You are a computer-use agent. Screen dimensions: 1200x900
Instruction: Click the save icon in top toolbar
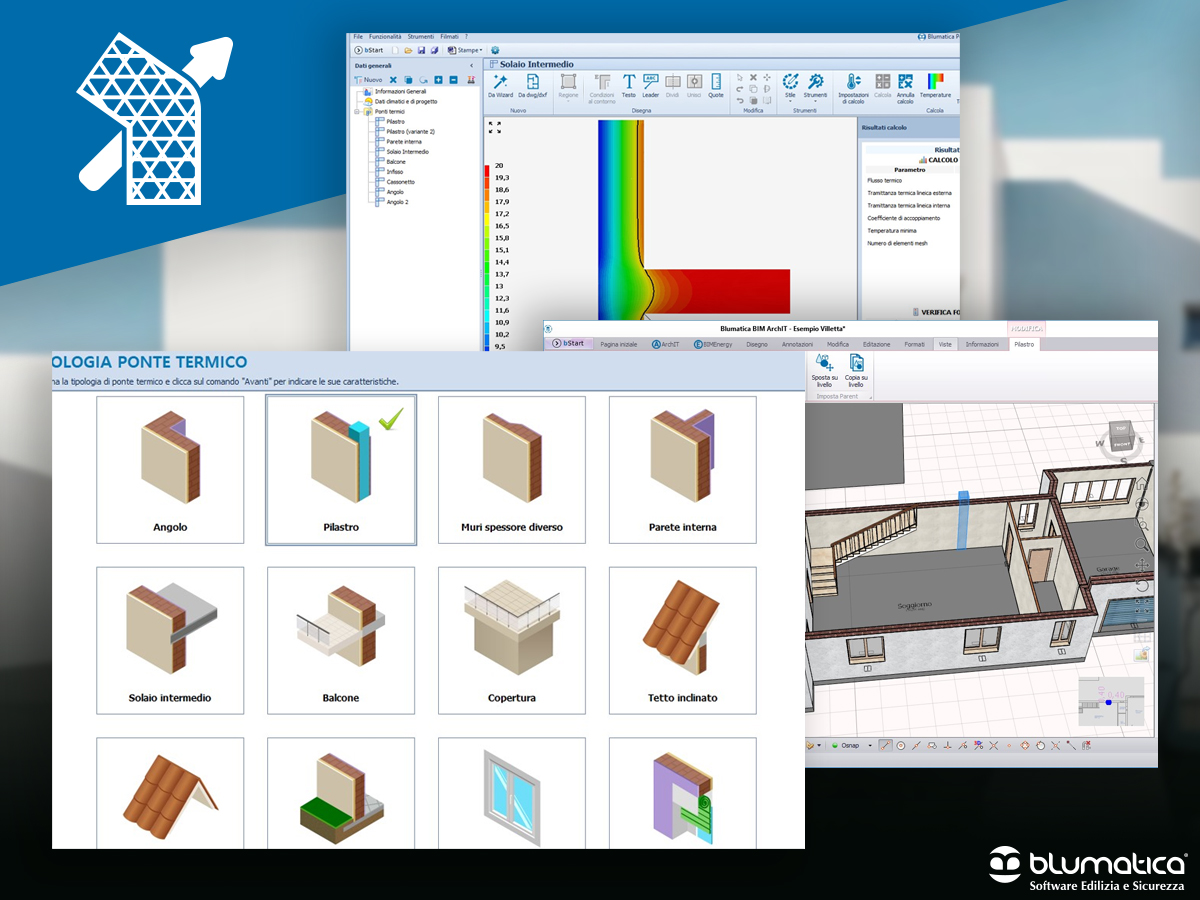[x=422, y=49]
